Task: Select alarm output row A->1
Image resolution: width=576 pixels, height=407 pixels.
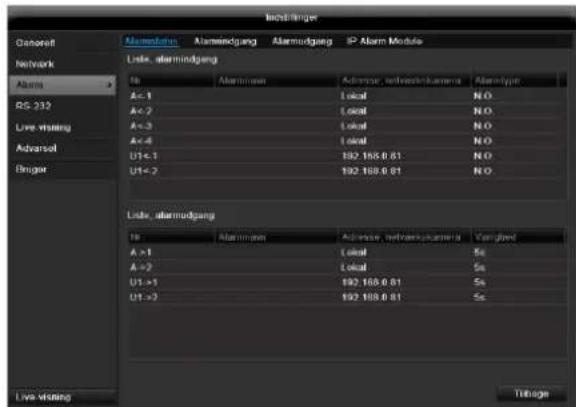Action: (x=347, y=252)
